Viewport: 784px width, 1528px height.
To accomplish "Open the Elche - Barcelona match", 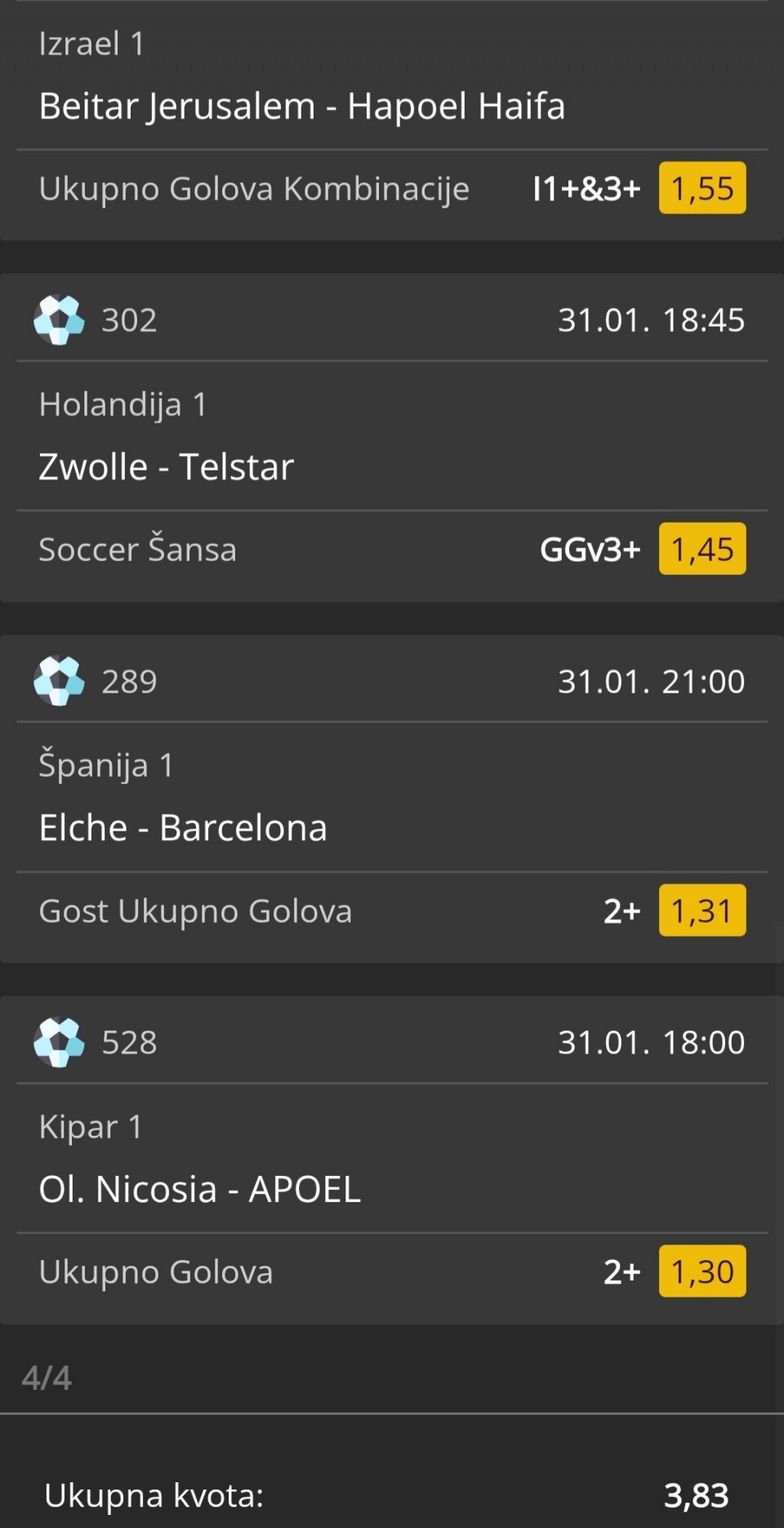I will pos(183,828).
